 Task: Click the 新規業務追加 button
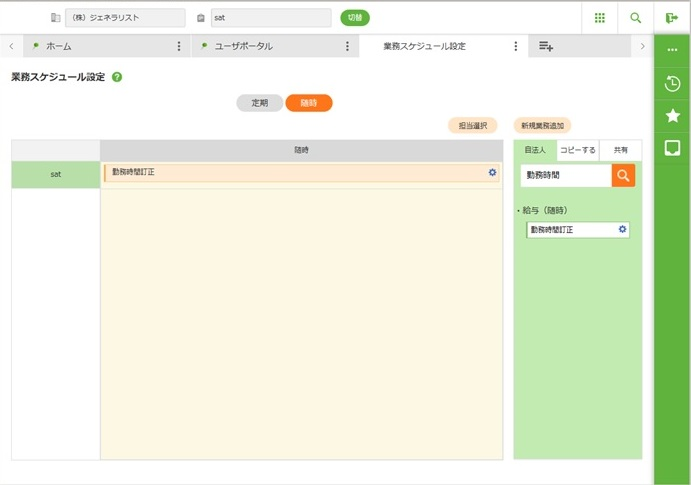tap(542, 126)
